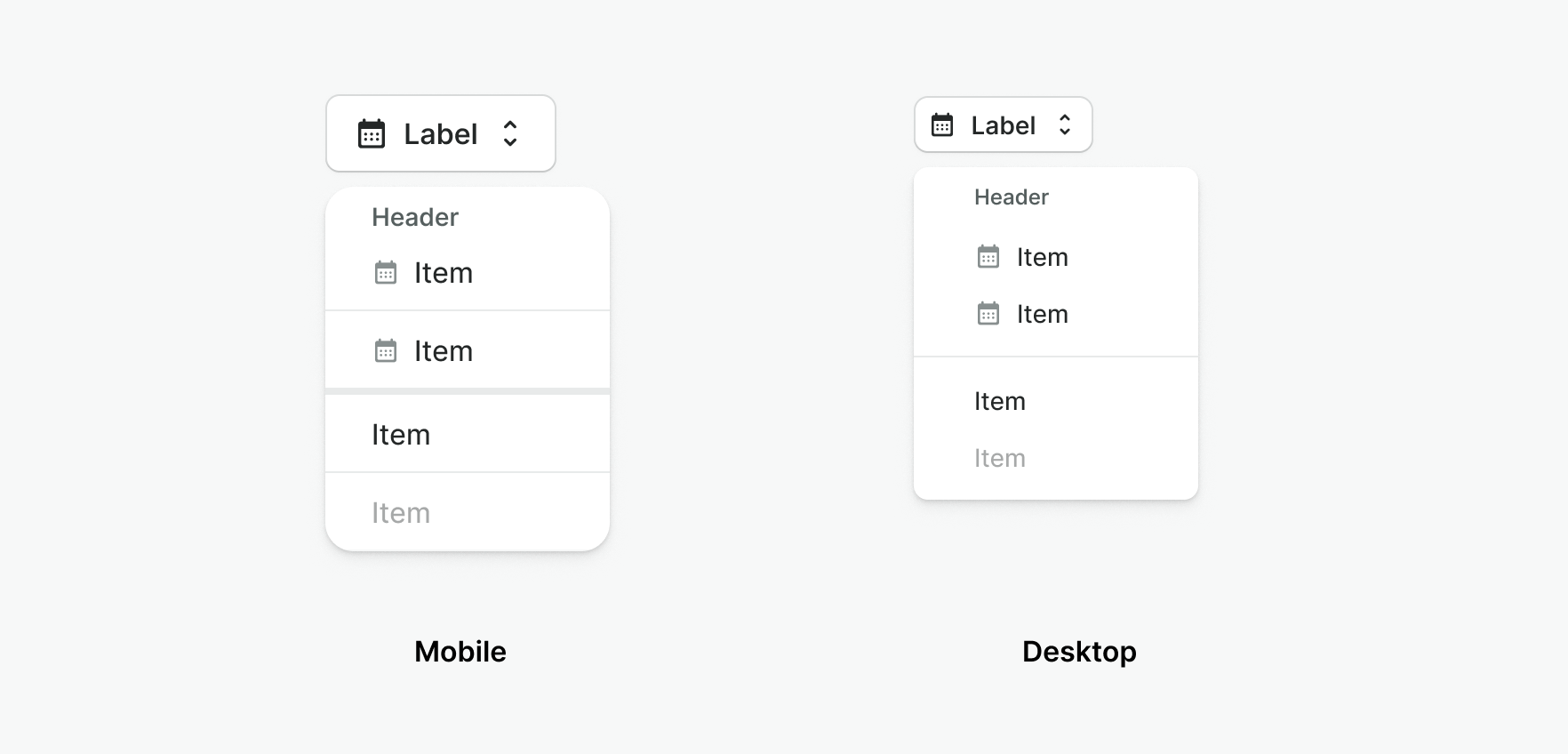Viewport: 1568px width, 754px height.
Task: Click the Header text in the Desktop menu
Action: pyautogui.click(x=1012, y=197)
